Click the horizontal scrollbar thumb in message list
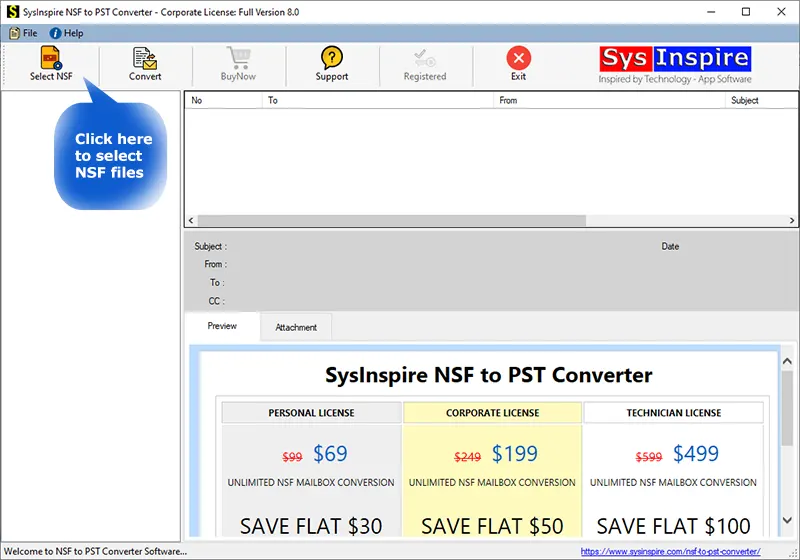The image size is (800, 560). coord(392,220)
